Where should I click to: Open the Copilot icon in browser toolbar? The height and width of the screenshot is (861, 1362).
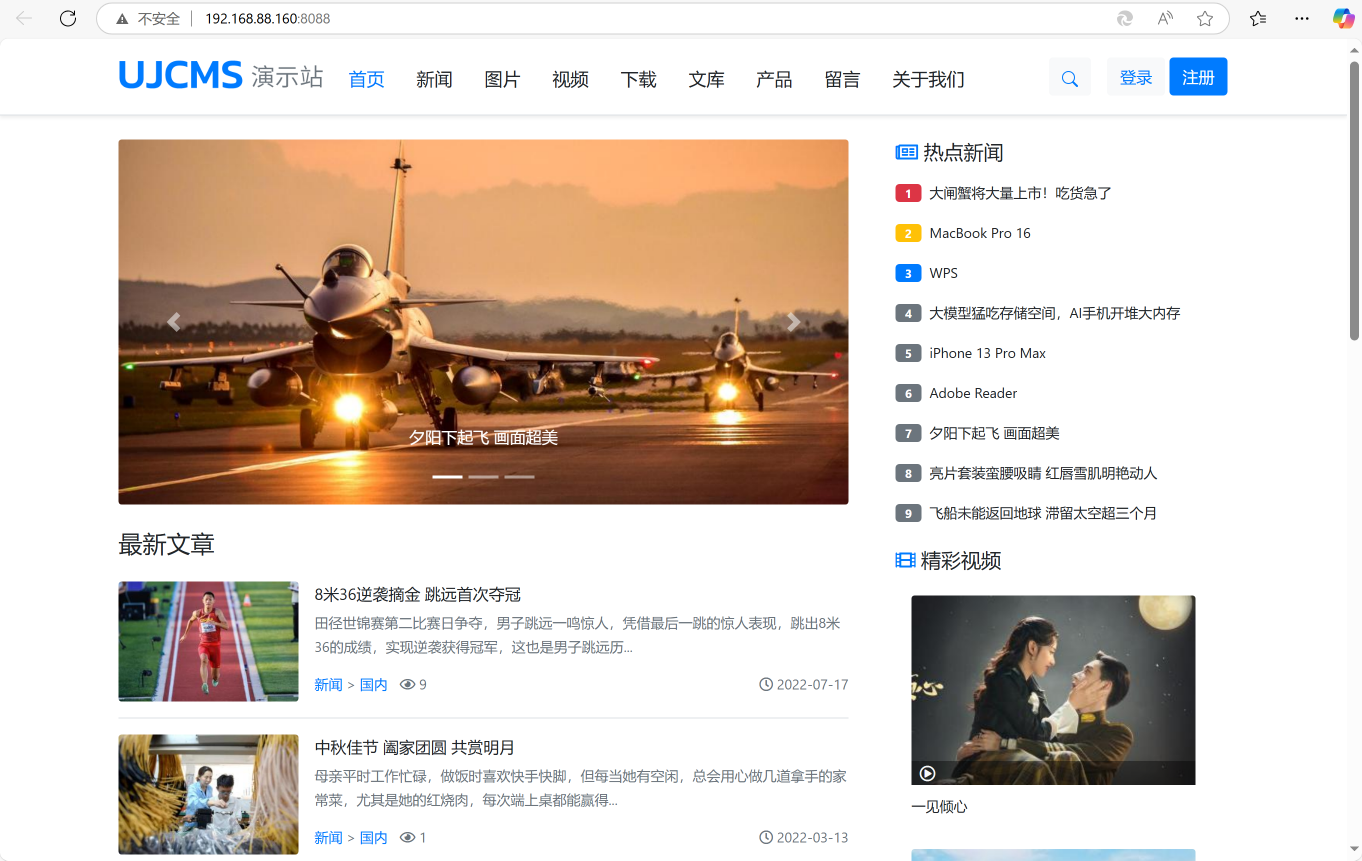pos(1343,18)
